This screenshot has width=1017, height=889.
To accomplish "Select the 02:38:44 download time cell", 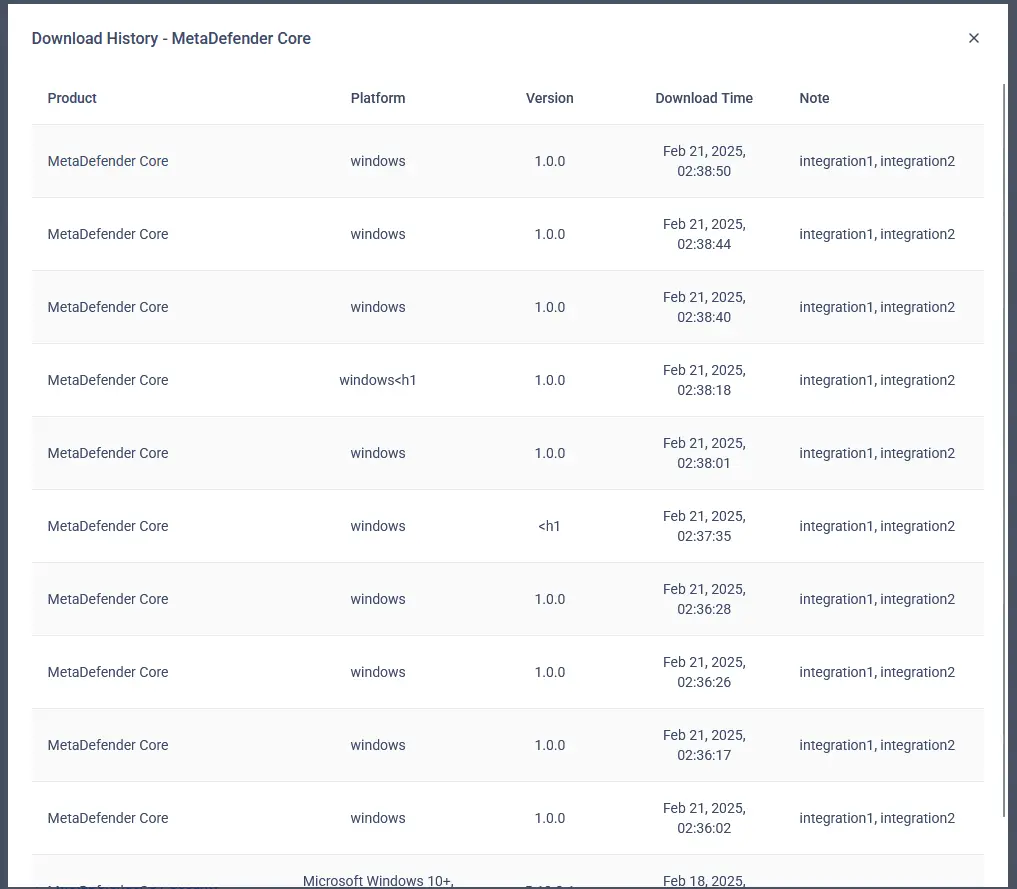I will tap(704, 234).
